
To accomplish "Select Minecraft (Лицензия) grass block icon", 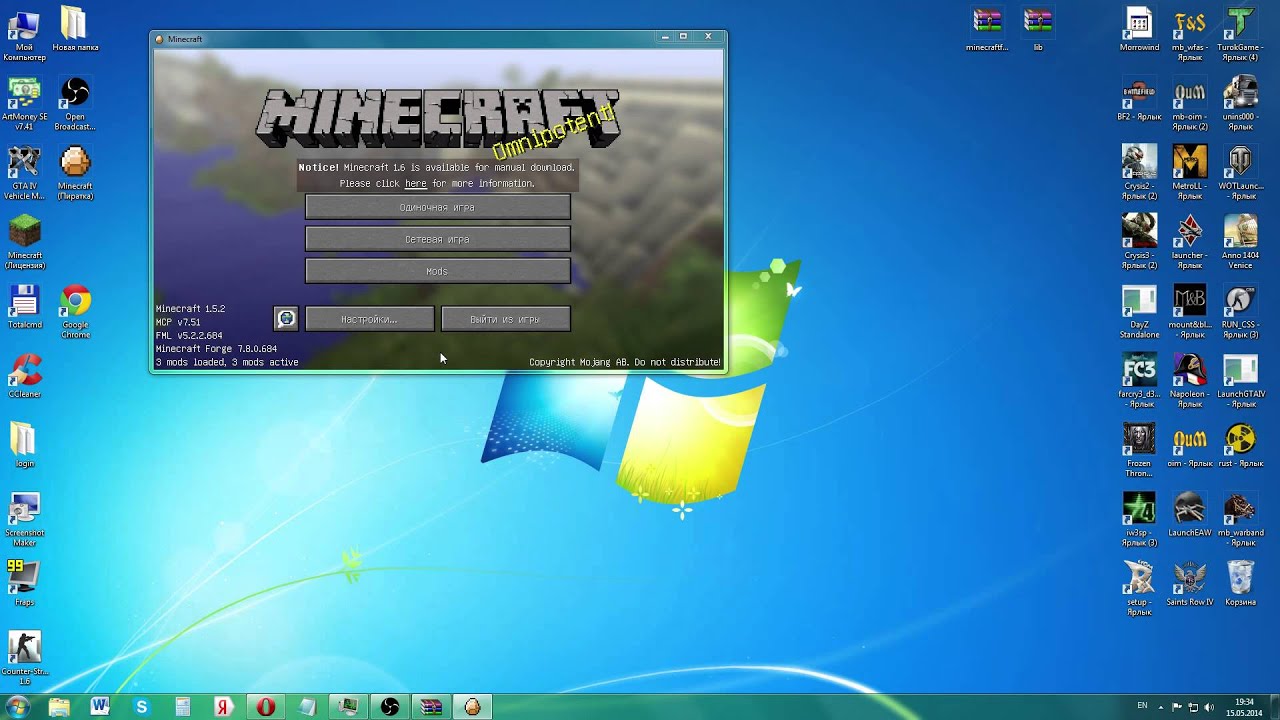I will pos(24,242).
